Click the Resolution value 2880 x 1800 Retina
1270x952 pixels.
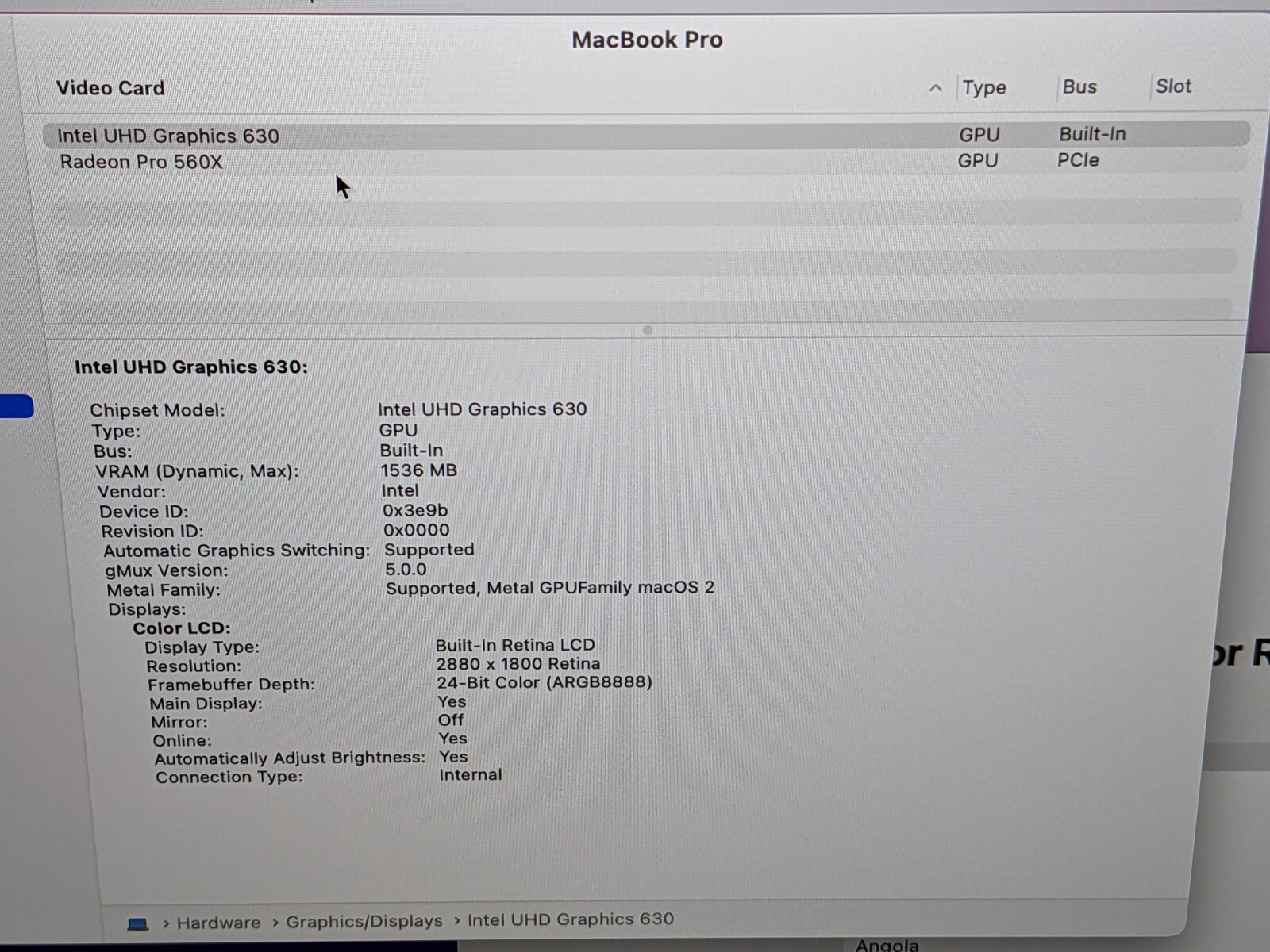518,663
